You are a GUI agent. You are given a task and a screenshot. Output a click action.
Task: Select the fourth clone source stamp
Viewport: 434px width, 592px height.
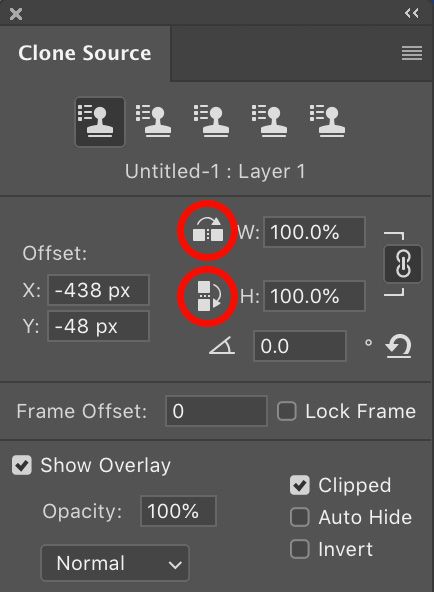(270, 122)
